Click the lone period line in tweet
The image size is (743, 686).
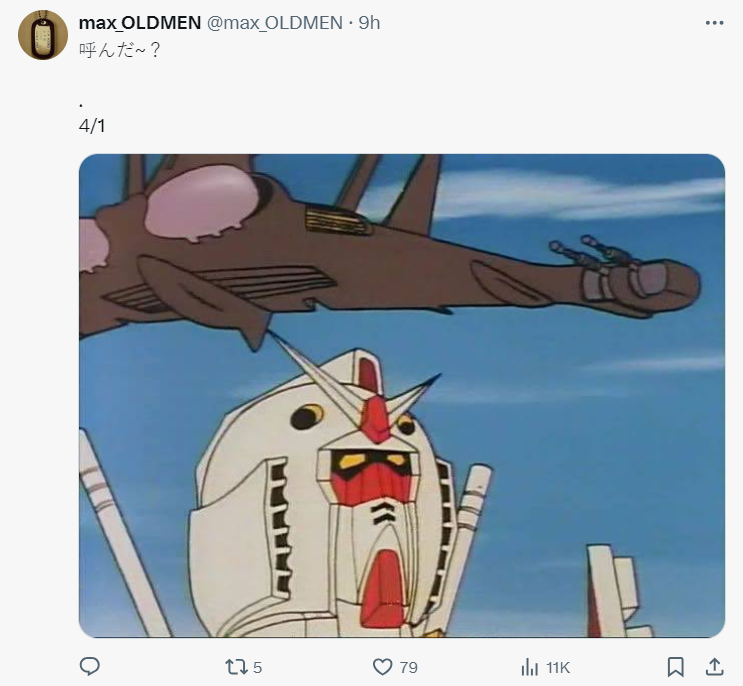click(80, 102)
